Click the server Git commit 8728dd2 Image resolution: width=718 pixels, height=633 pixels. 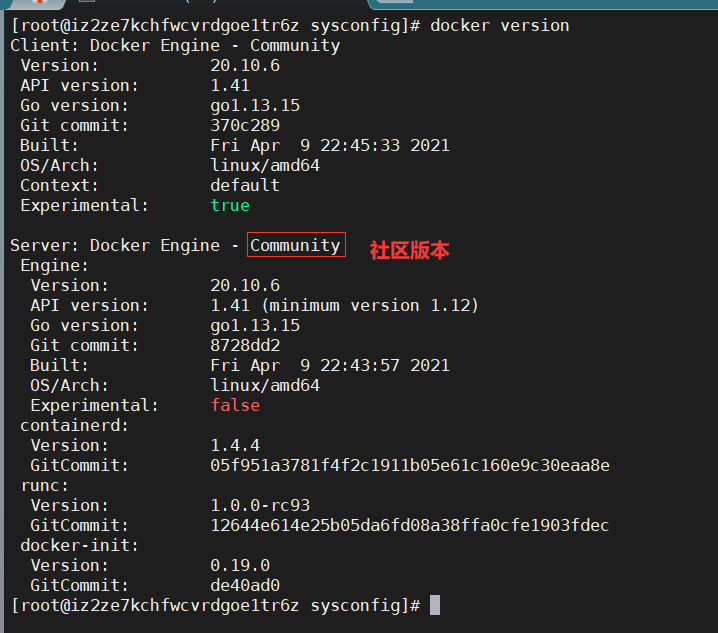pyautogui.click(x=245, y=345)
